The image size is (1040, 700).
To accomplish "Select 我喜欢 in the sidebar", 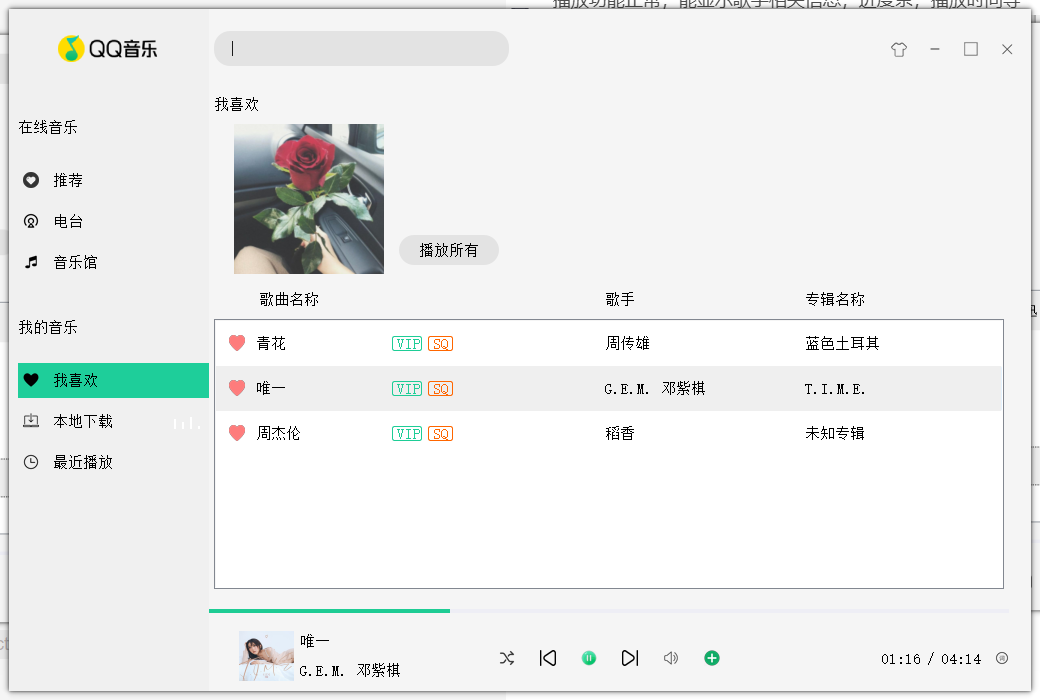I will pyautogui.click(x=113, y=380).
